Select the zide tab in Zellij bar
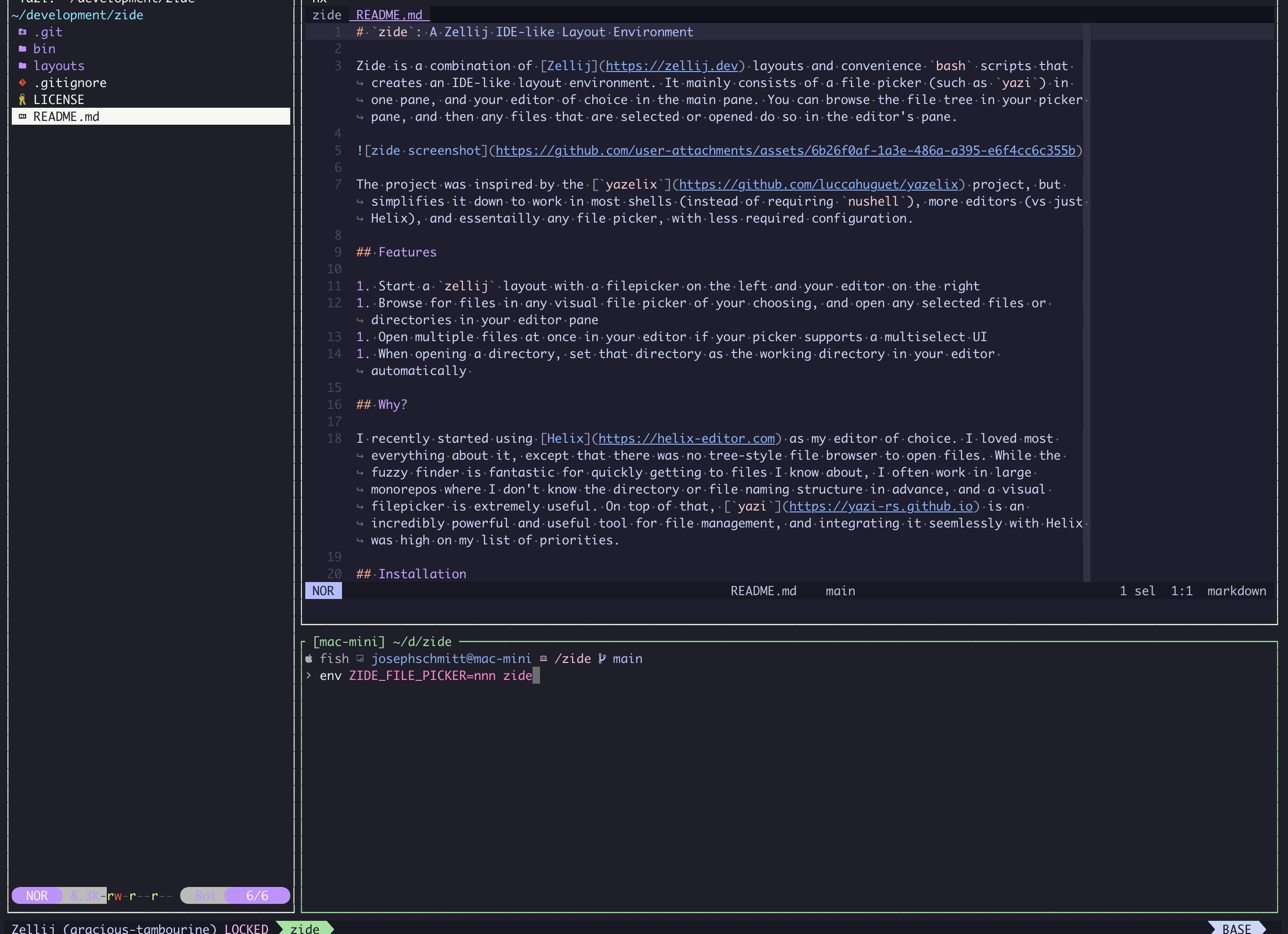Screen dimensions: 1288x934 click(x=304, y=928)
